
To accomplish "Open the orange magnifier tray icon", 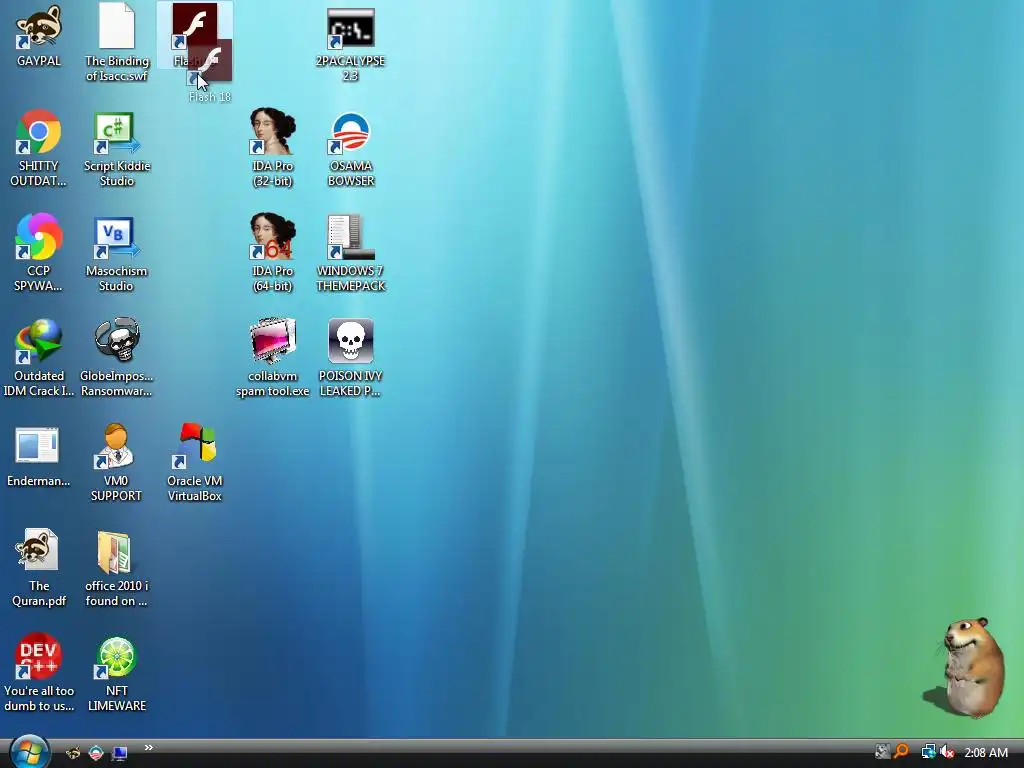I will pyautogui.click(x=901, y=752).
